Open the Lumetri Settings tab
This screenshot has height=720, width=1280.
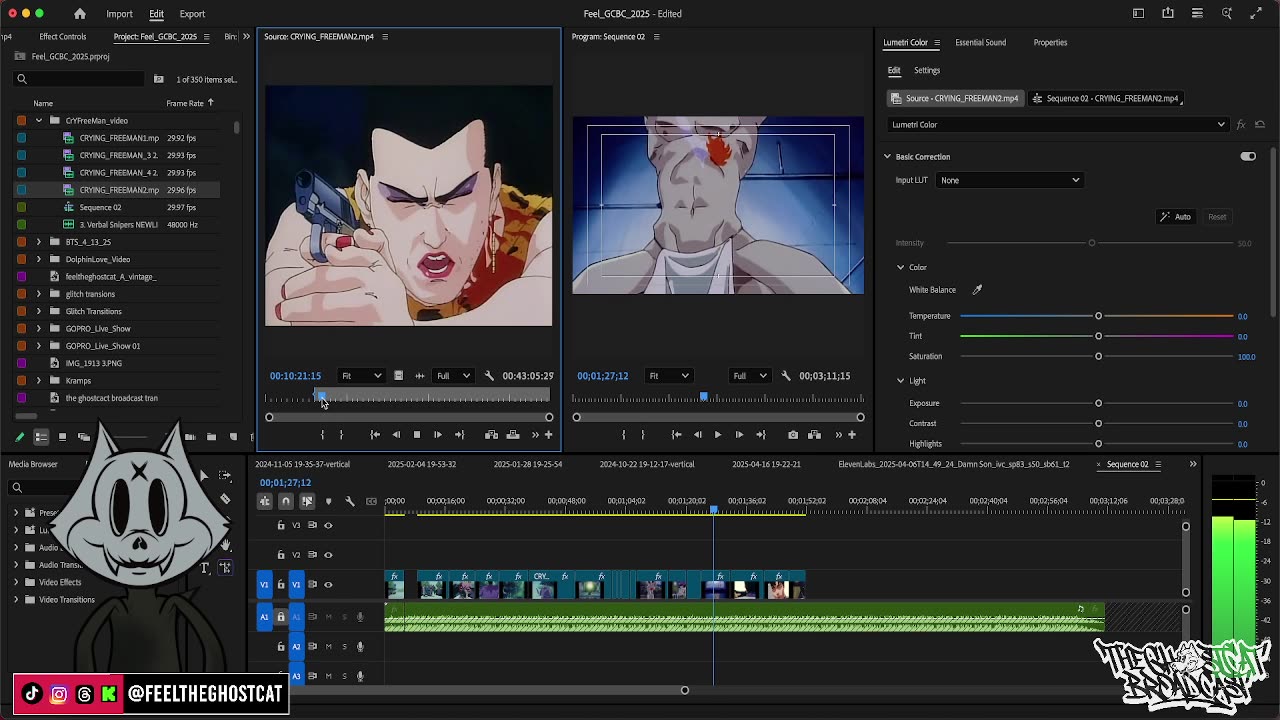coord(927,71)
